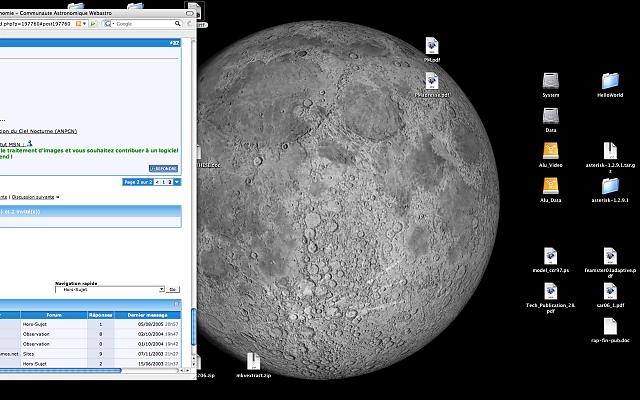This screenshot has width=640, height=400.
Task: Open post number #22 link
Action: (174, 43)
